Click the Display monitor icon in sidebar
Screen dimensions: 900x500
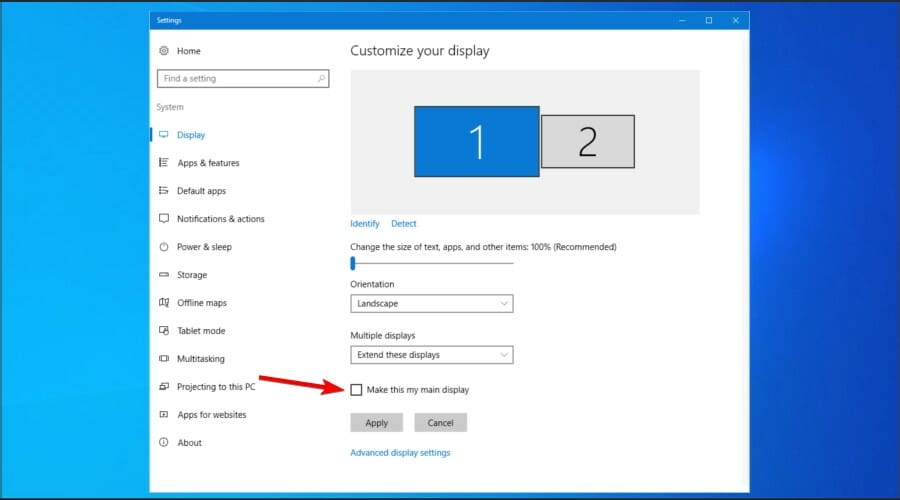click(x=164, y=134)
